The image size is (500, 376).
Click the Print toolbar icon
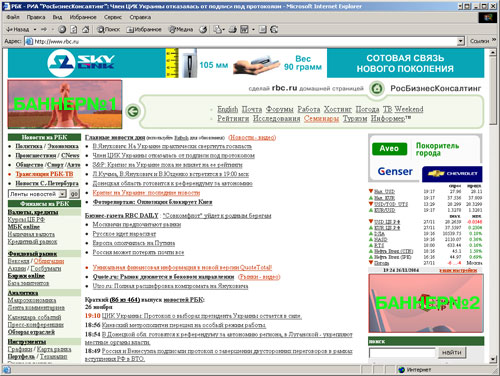tap(232, 30)
